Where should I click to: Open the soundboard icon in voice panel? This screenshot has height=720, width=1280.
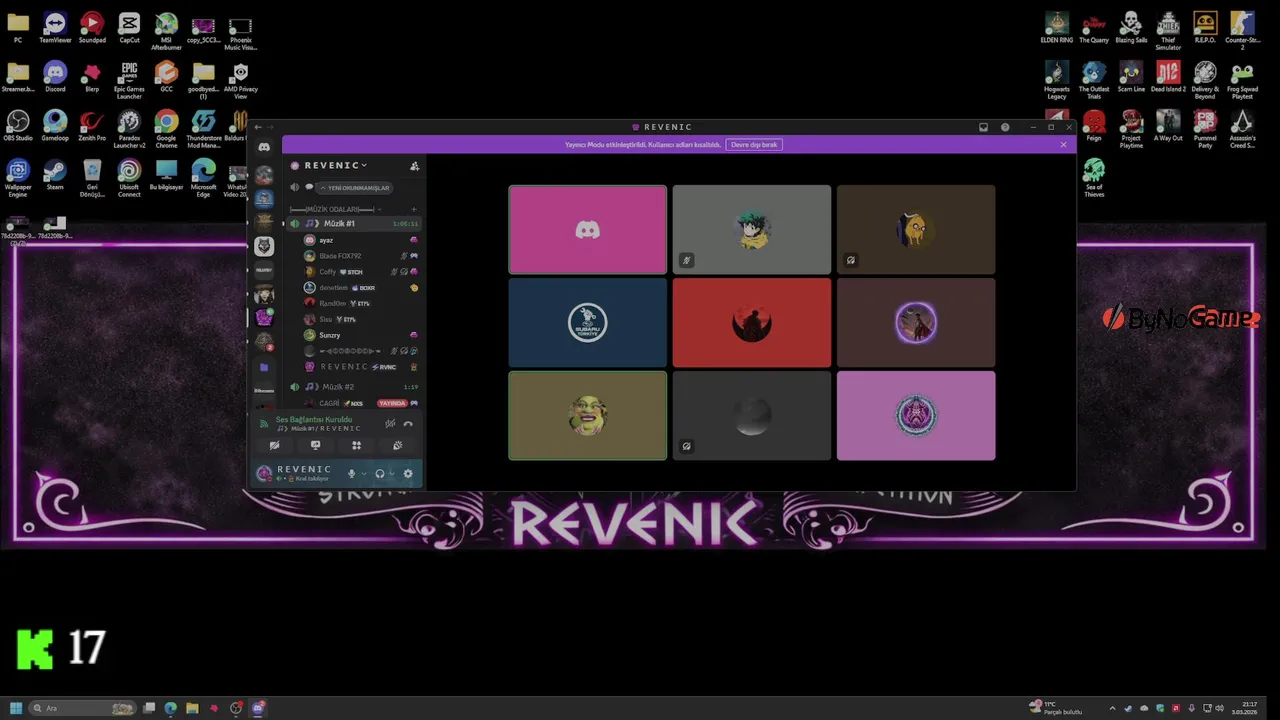click(397, 446)
